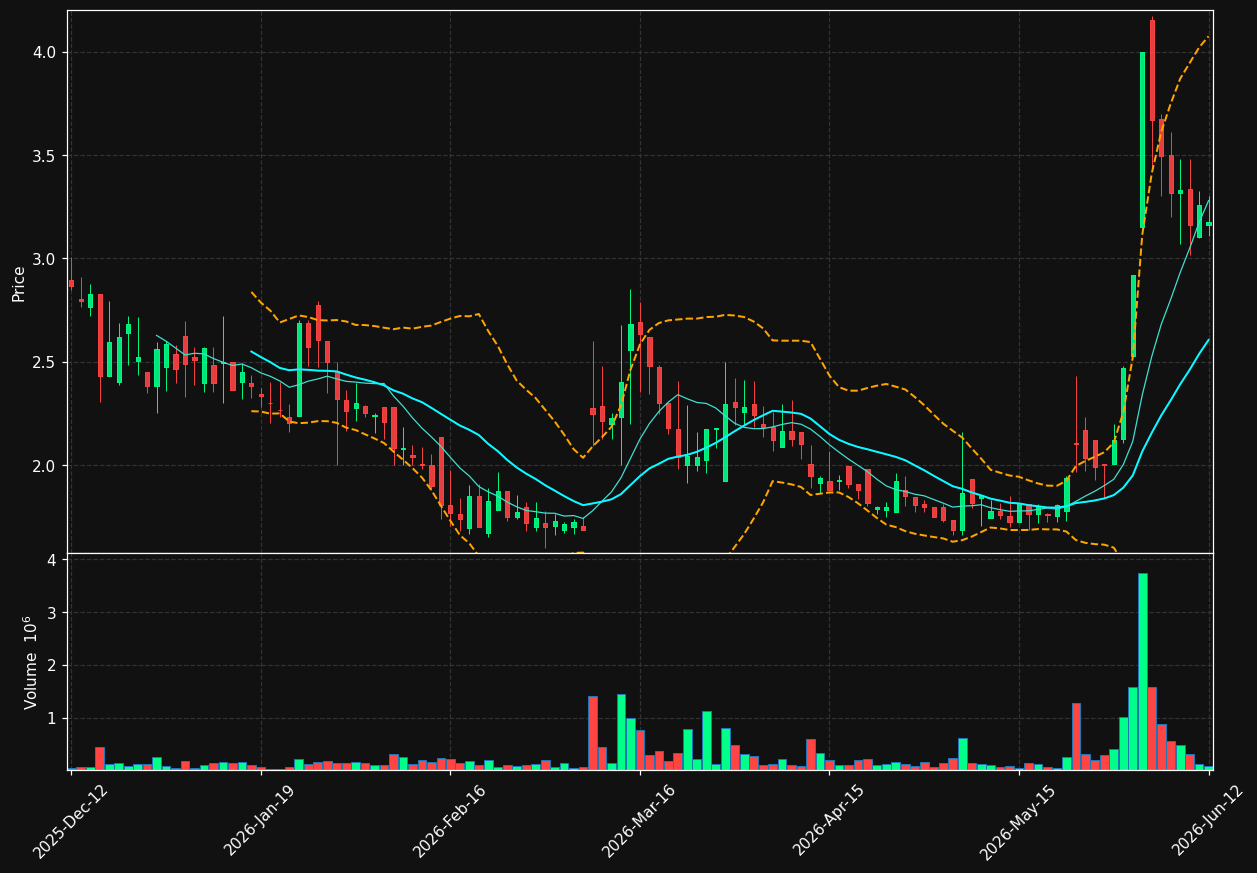Click the 2026-Jan-19 date label

point(260,821)
